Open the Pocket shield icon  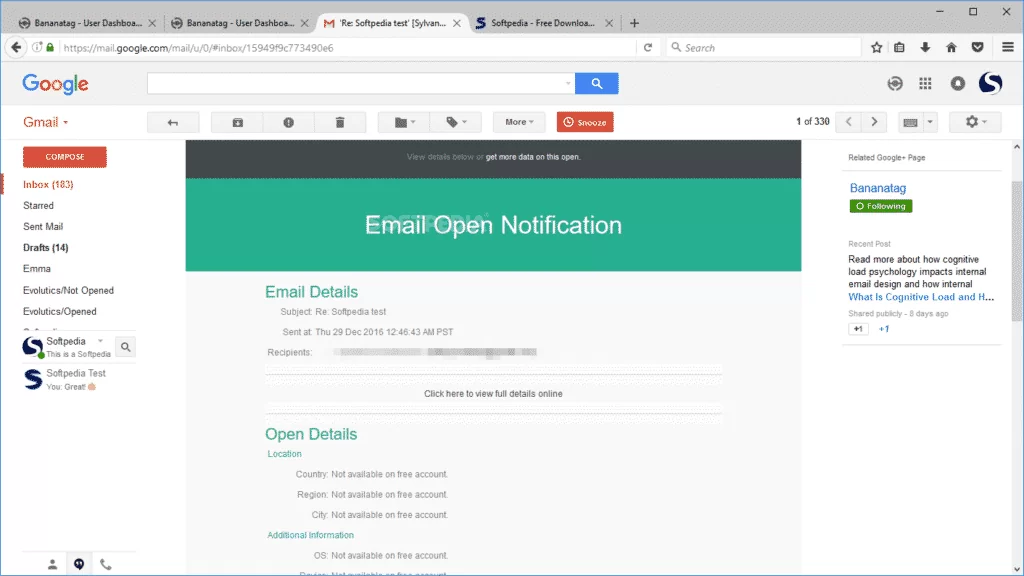[978, 48]
